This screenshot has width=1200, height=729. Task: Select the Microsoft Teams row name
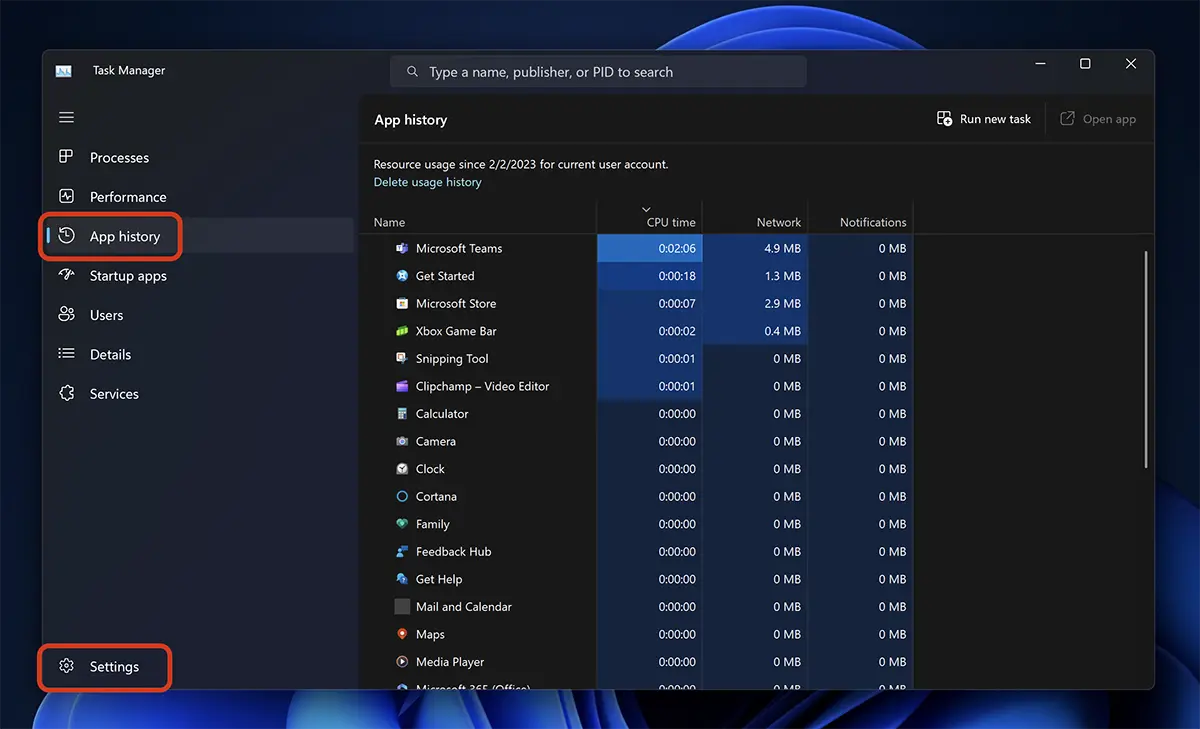click(459, 248)
